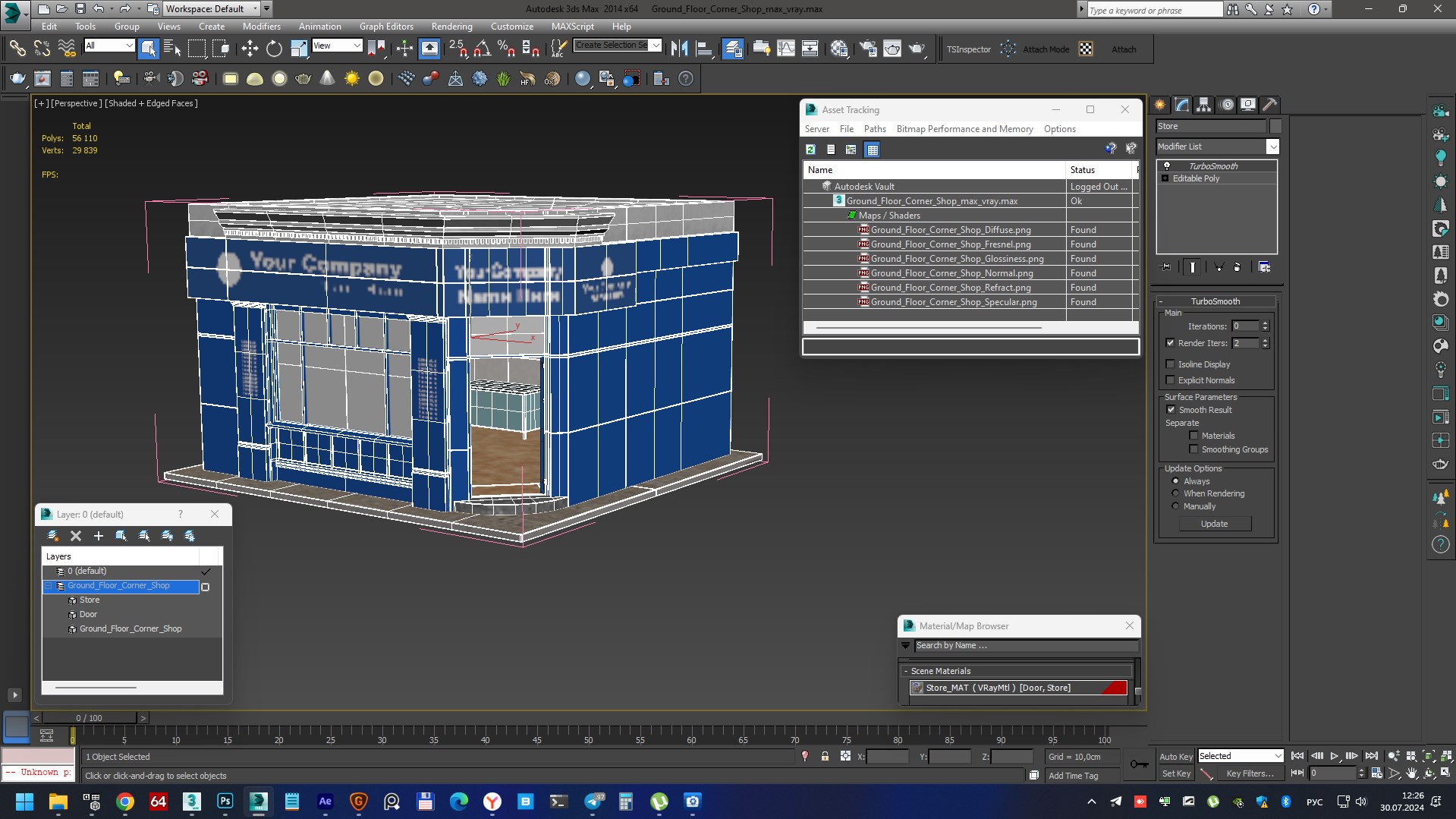Click the time slider 0 / 100 handle

pyautogui.click(x=89, y=718)
